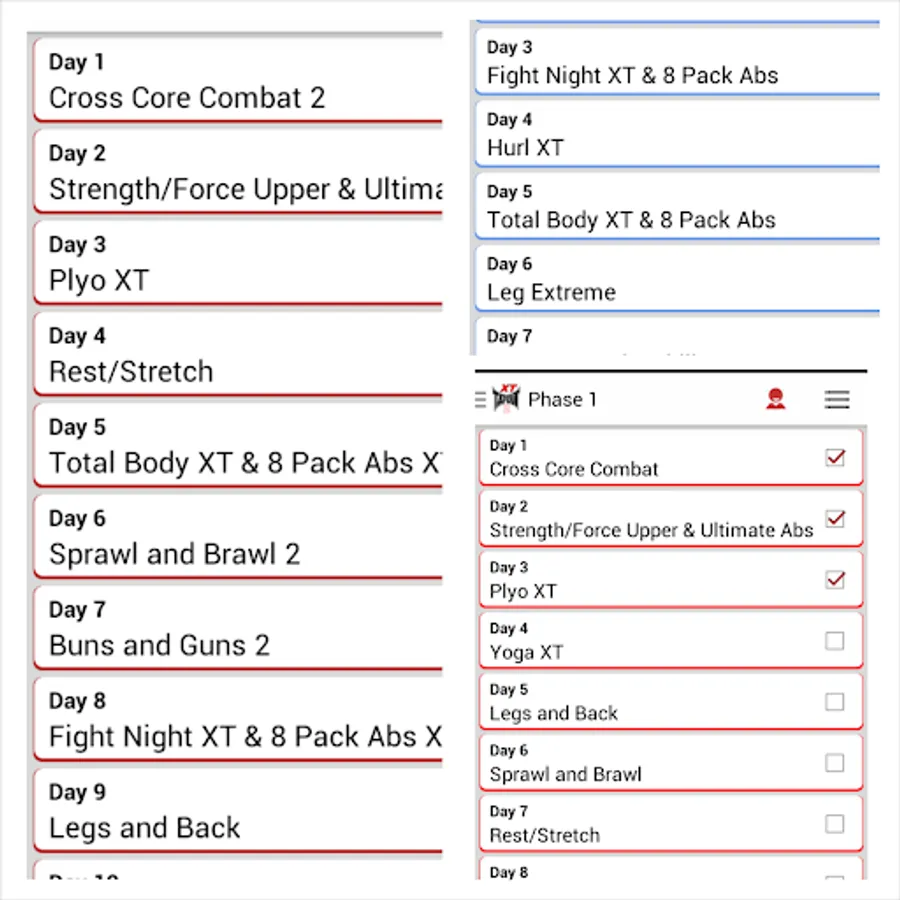Check the Day 4 Yoga XT checkbox
Image resolution: width=900 pixels, height=900 pixels.
835,641
